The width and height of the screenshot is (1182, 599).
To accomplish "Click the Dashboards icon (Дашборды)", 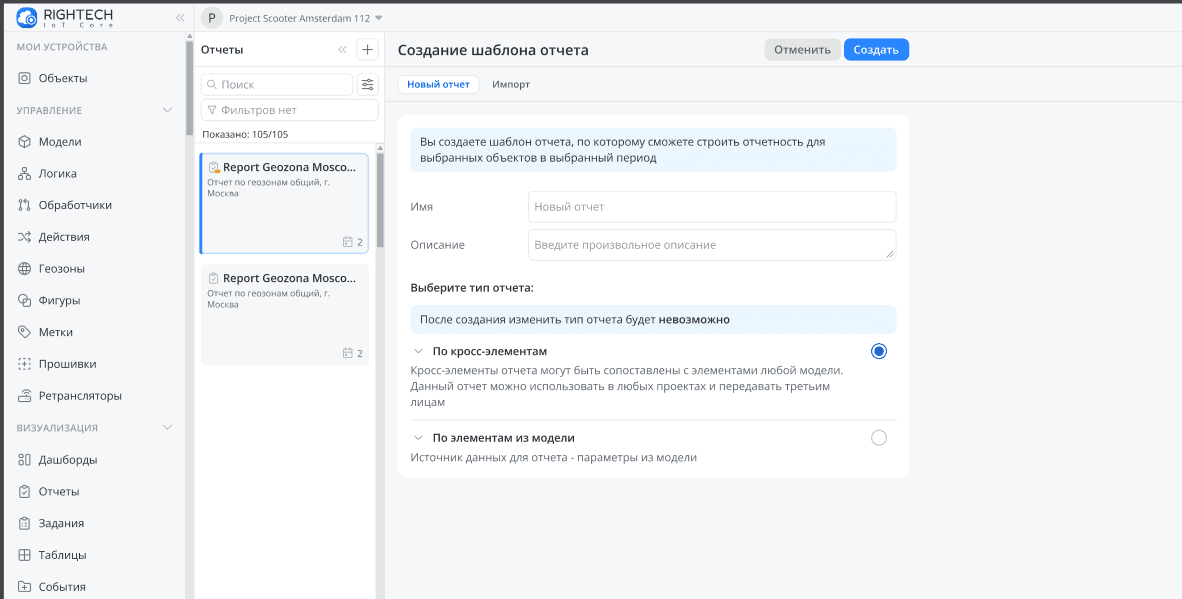I will [25, 460].
